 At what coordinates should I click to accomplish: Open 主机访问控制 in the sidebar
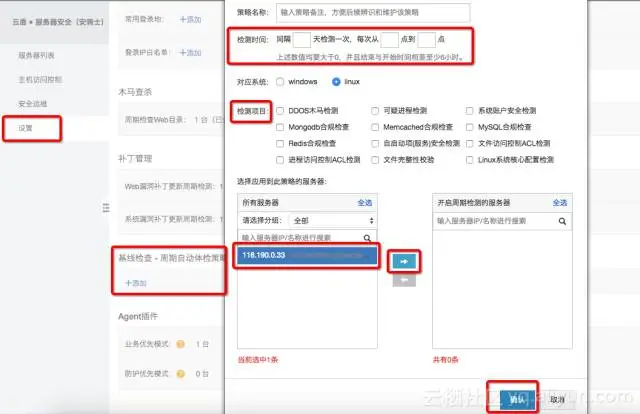coord(40,79)
